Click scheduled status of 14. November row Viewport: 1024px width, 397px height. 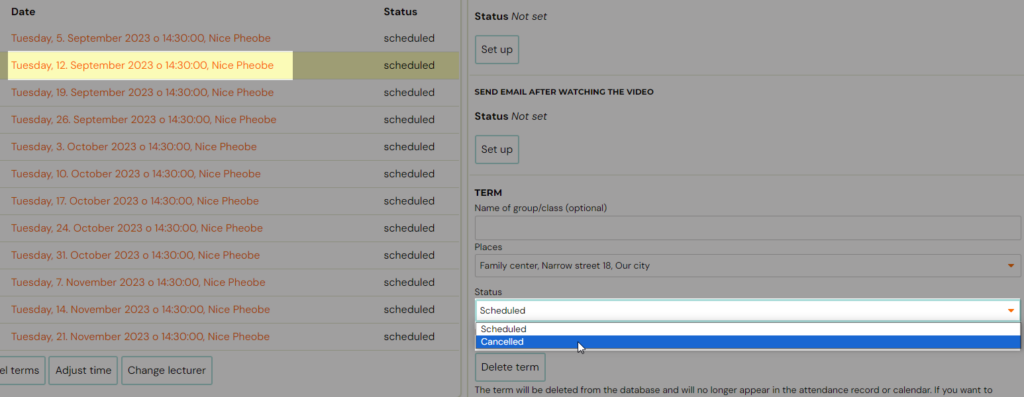point(409,310)
